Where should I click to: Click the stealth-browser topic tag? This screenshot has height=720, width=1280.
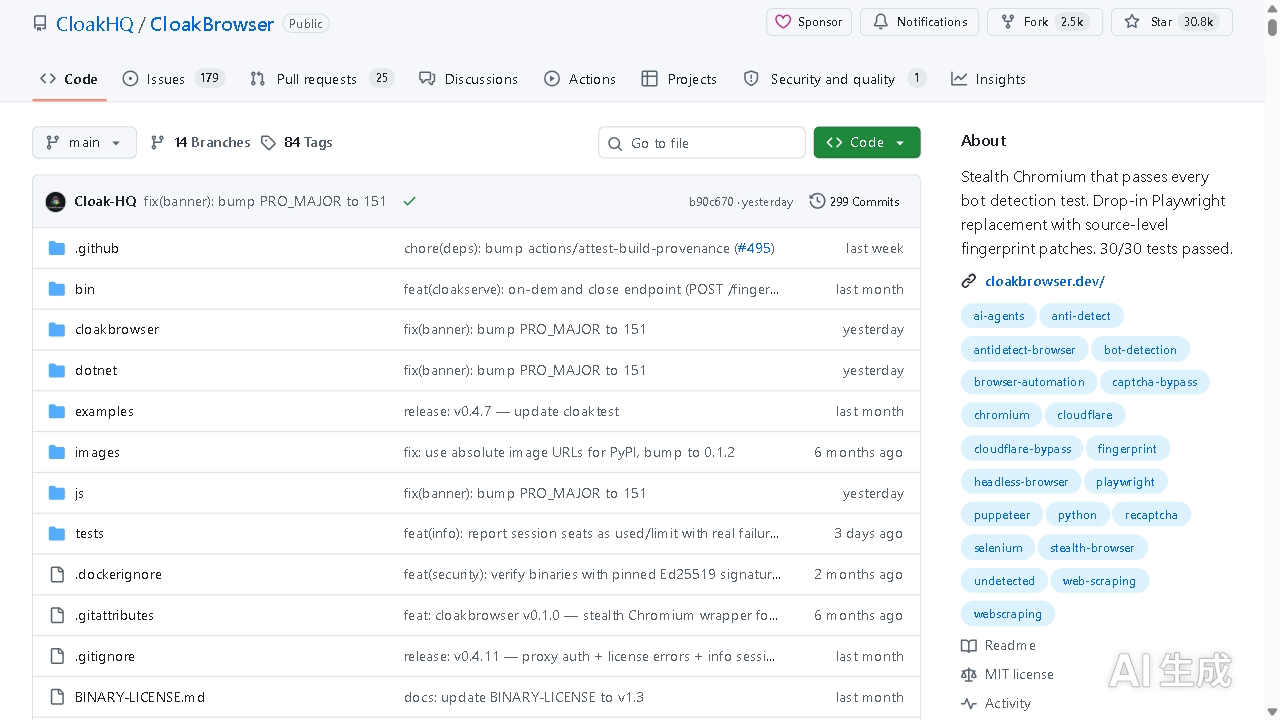(1092, 548)
